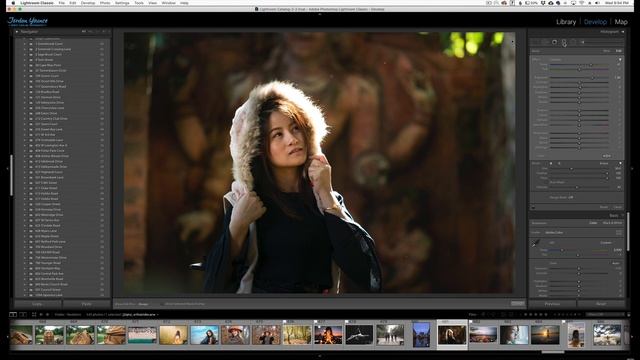Image resolution: width=640 pixels, height=360 pixels.
Task: Click the Copy button
Action: pos(37,304)
